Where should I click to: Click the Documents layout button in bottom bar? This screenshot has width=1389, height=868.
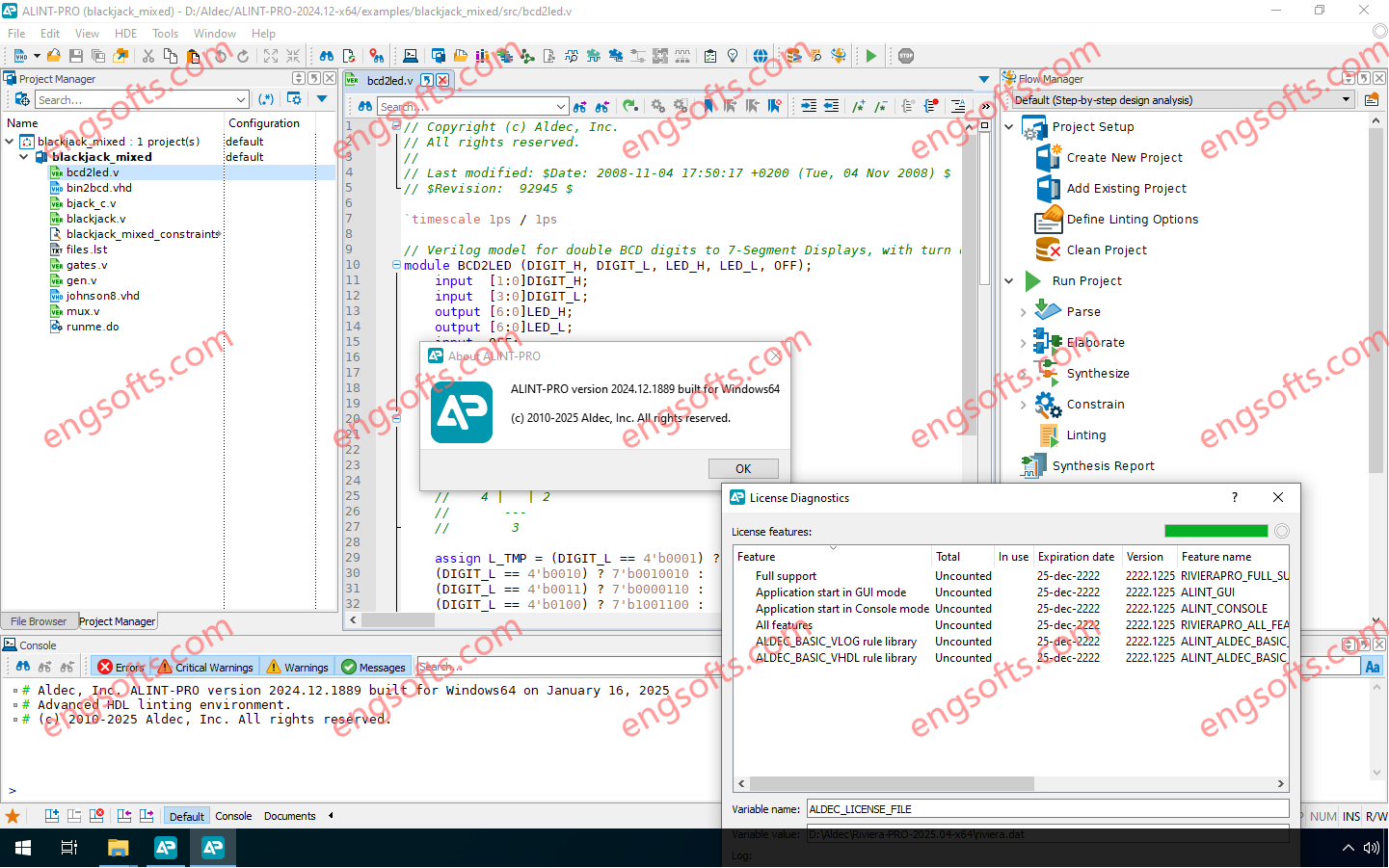click(x=289, y=816)
